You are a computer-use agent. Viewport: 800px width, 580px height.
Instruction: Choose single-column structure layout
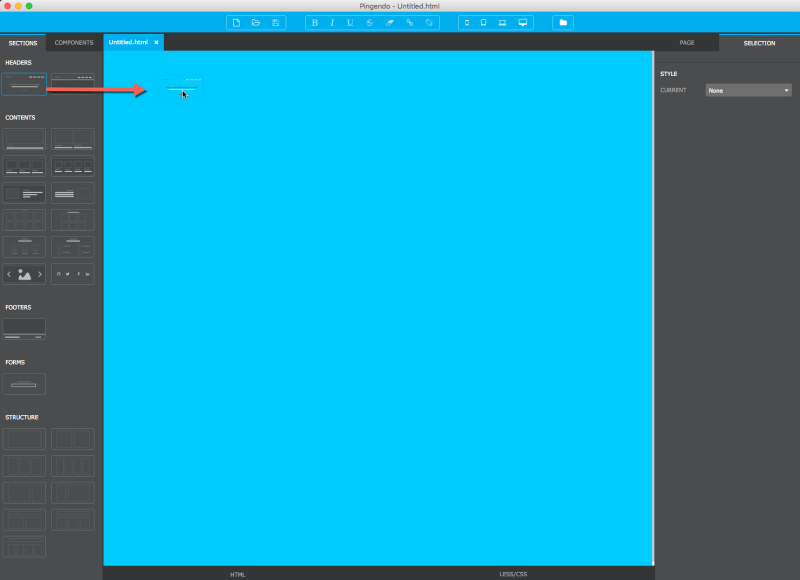[24, 439]
